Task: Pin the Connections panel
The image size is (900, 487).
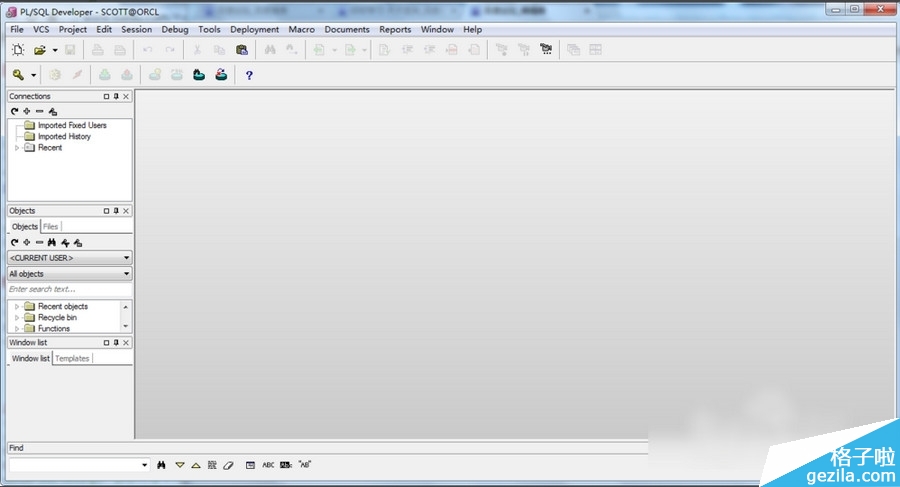Action: (116, 96)
